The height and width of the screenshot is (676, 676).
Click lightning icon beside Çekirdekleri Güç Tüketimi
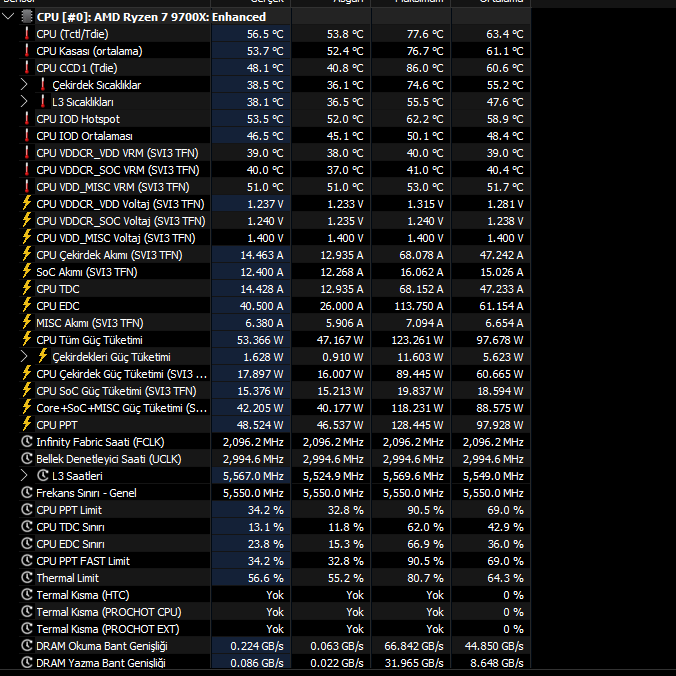click(43, 357)
